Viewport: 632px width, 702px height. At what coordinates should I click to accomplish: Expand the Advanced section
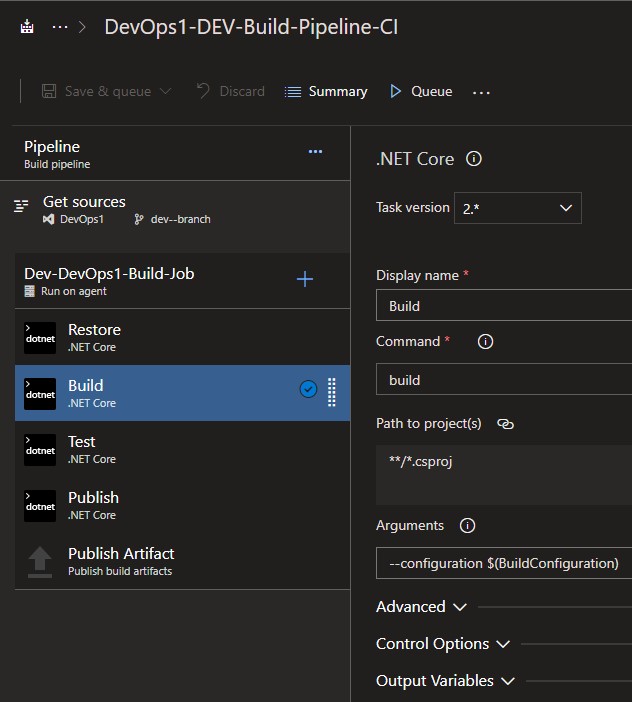[421, 607]
